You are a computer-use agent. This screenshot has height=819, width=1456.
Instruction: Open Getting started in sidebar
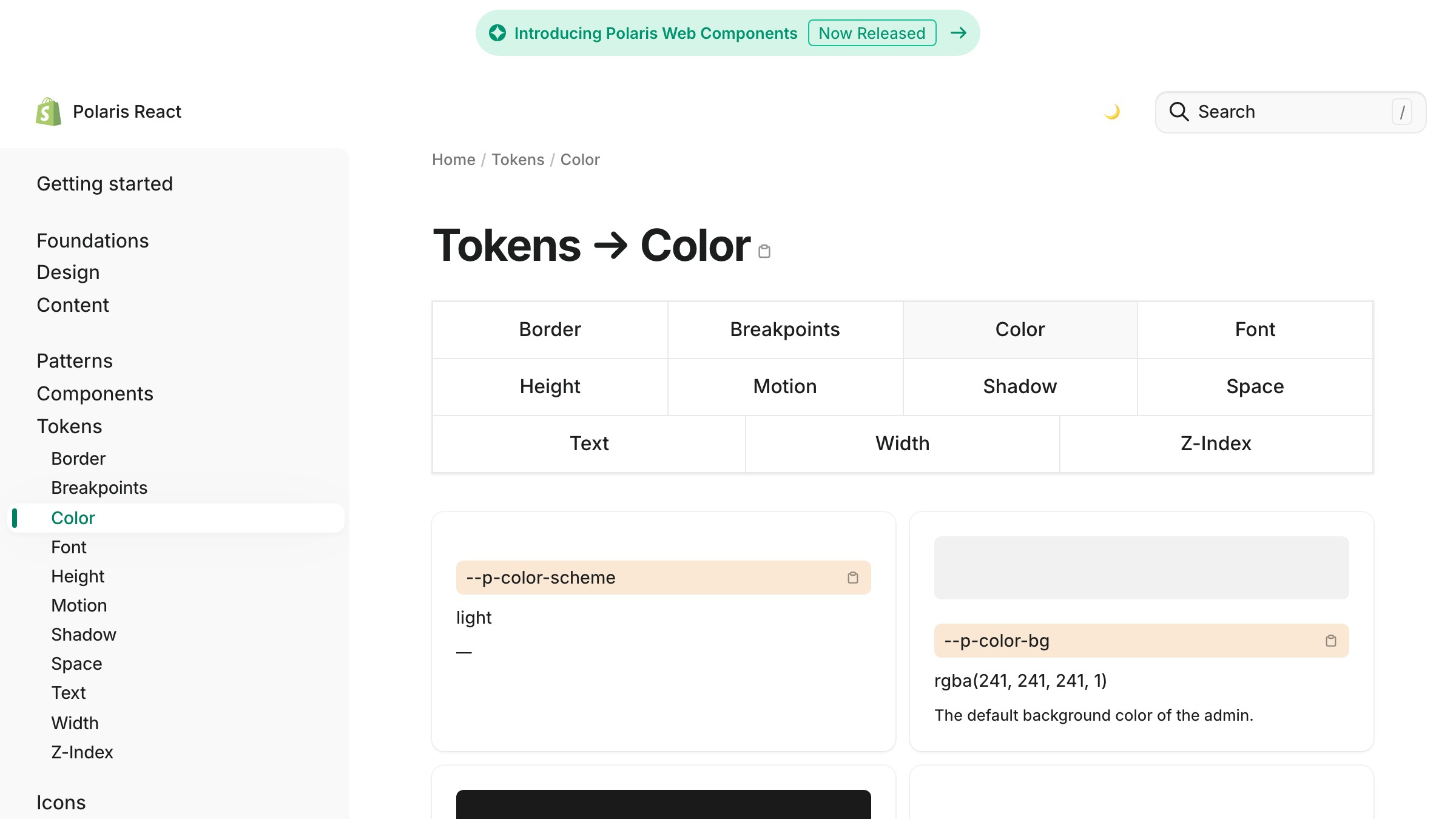click(105, 184)
